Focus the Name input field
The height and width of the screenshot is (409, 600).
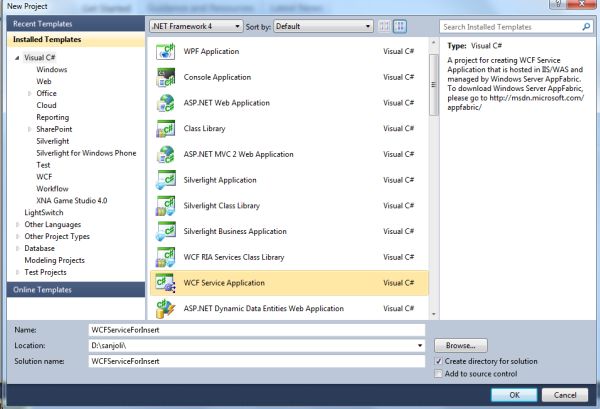tap(257, 330)
